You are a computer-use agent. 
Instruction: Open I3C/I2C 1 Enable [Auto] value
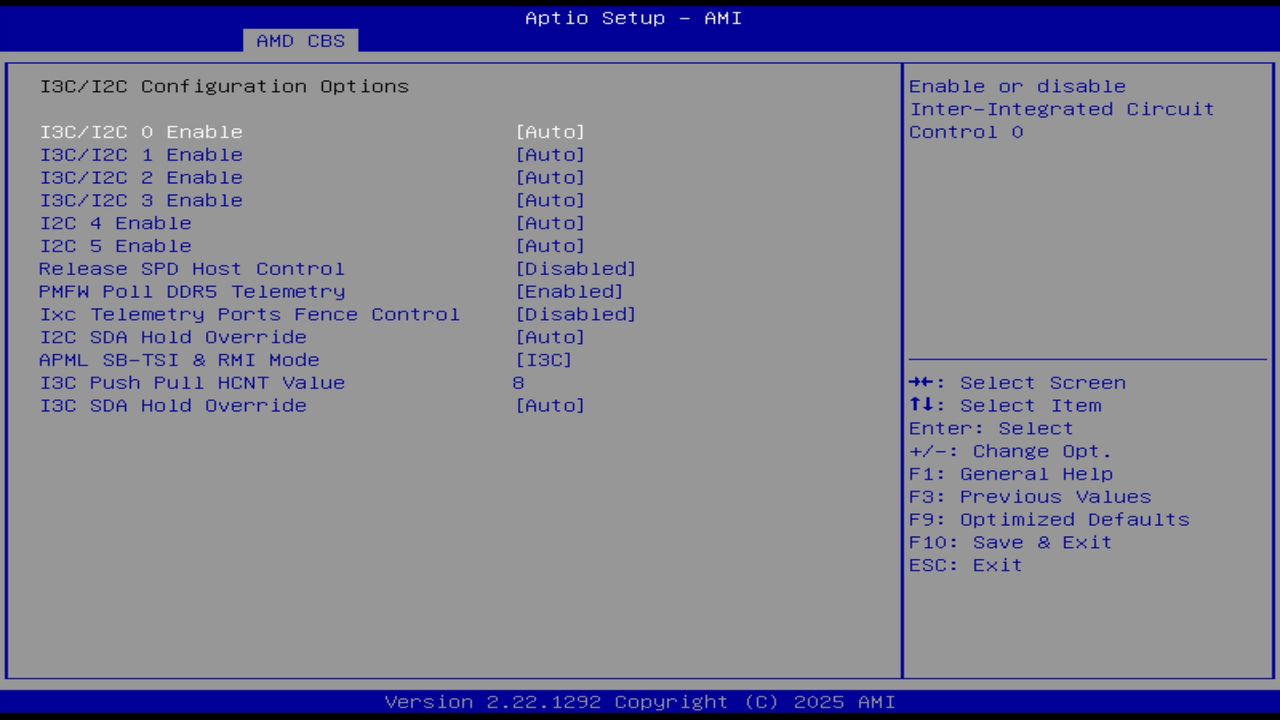point(550,155)
